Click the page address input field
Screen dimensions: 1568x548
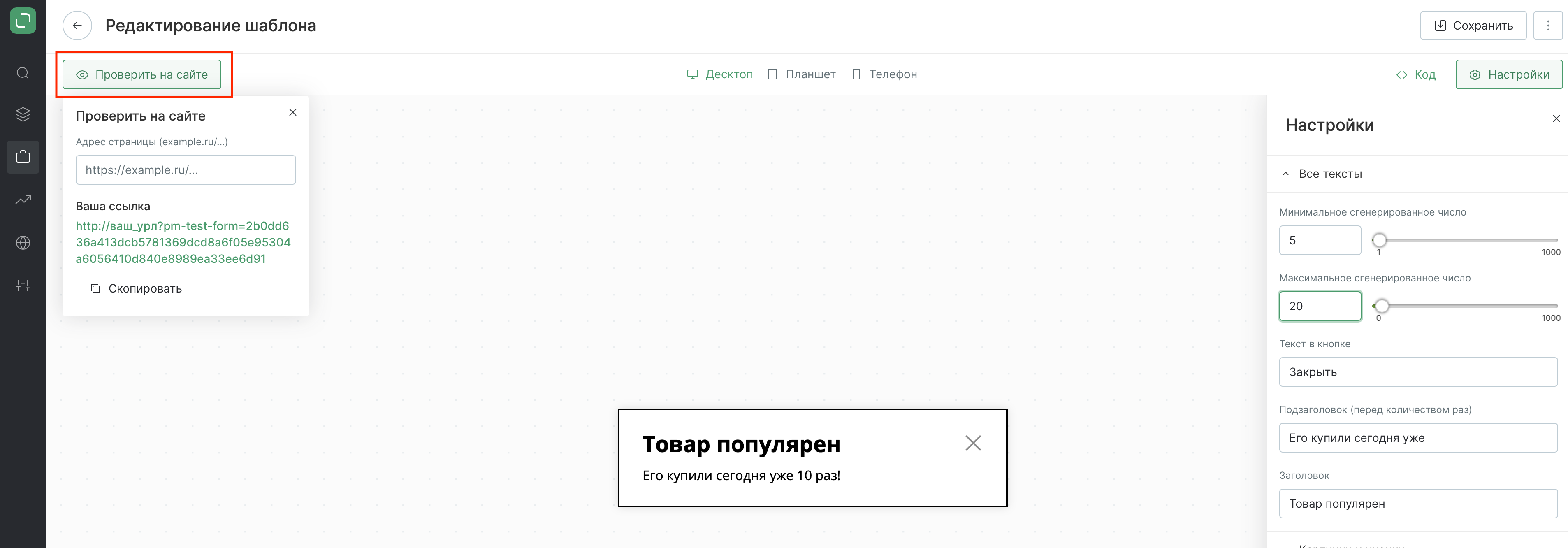pyautogui.click(x=186, y=170)
